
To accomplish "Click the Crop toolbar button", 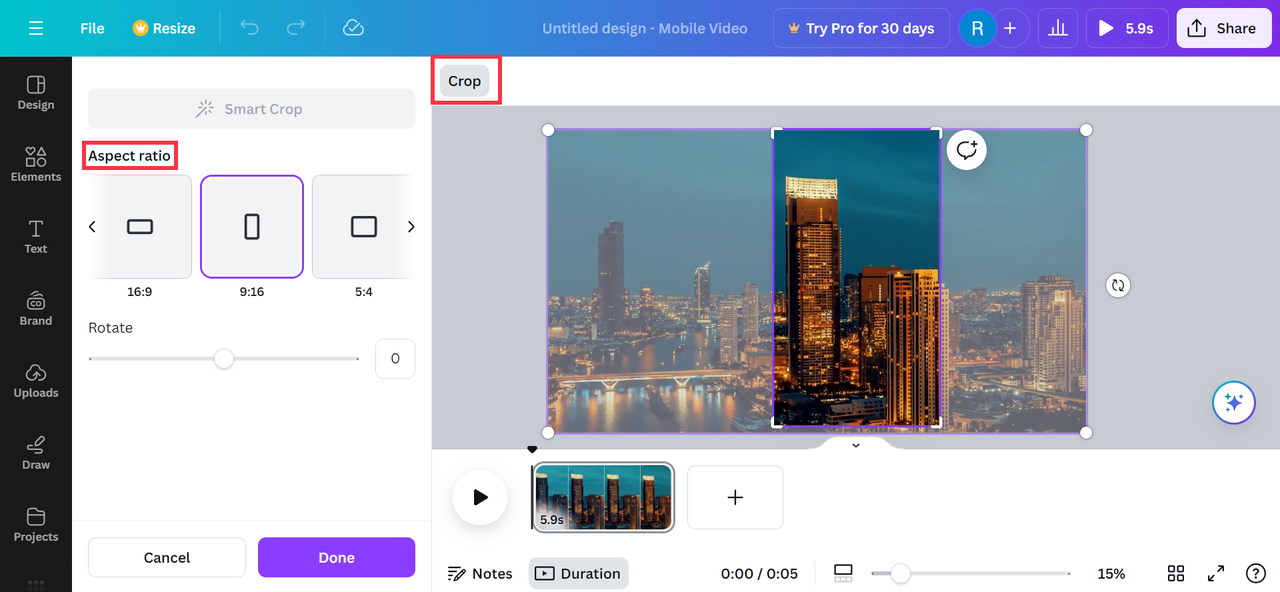I will 464,81.
